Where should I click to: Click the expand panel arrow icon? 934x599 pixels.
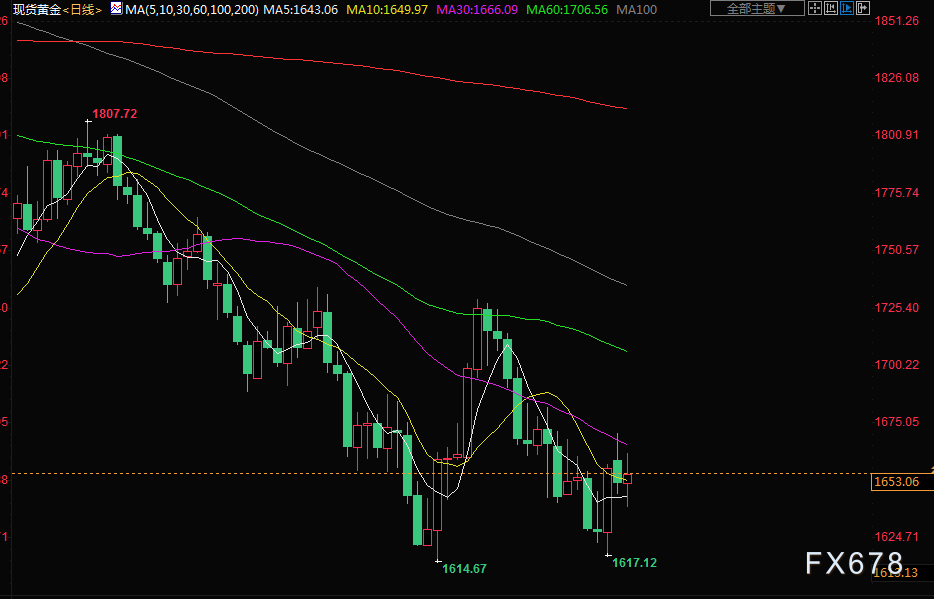[863, 8]
